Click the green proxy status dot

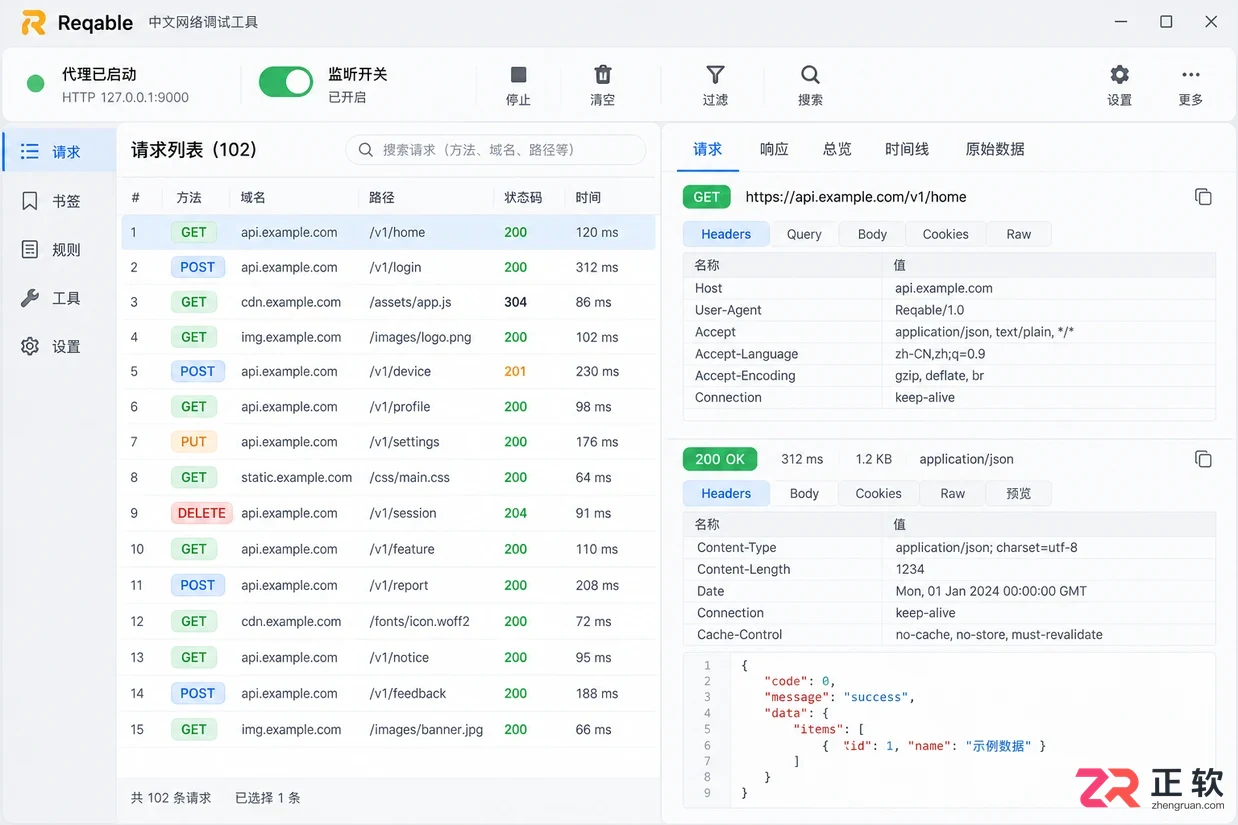coord(36,83)
